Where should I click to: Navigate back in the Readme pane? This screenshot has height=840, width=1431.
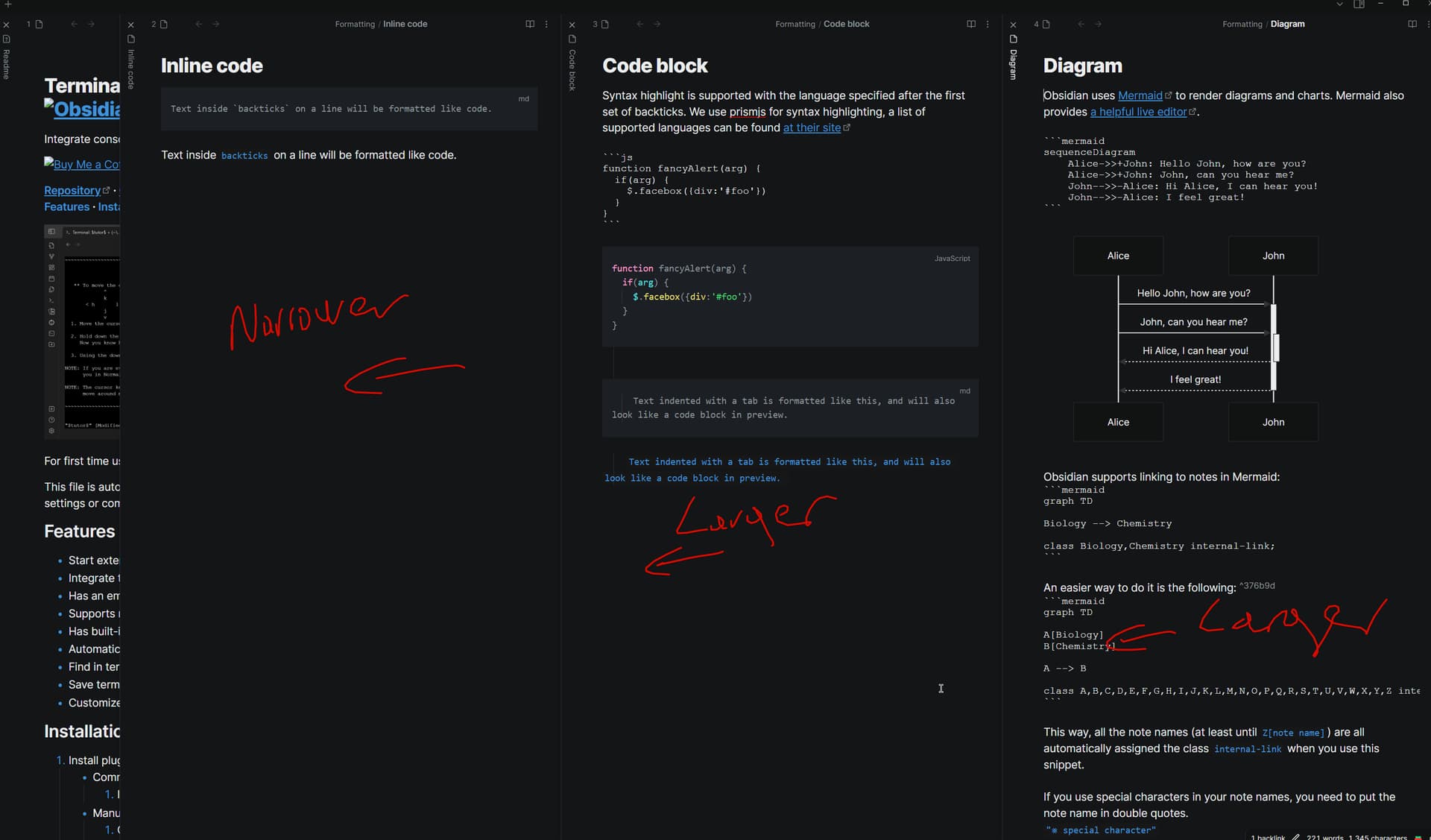(74, 24)
